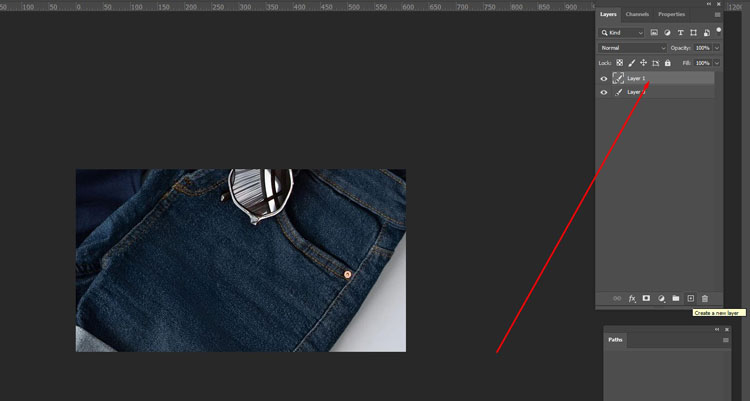
Task: Toggle lock transparent pixels
Action: pos(619,63)
